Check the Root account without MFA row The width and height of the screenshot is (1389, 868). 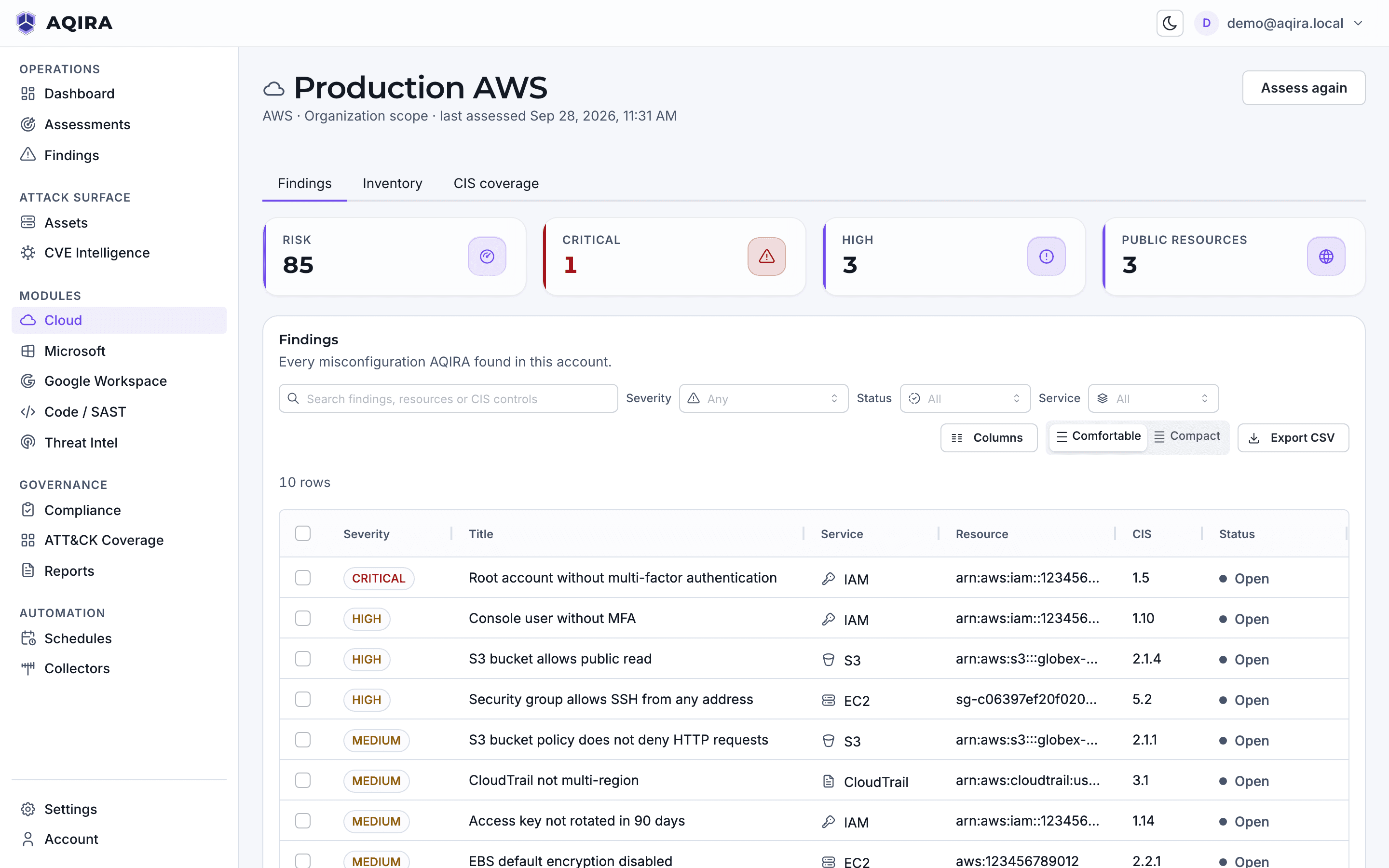[302, 578]
